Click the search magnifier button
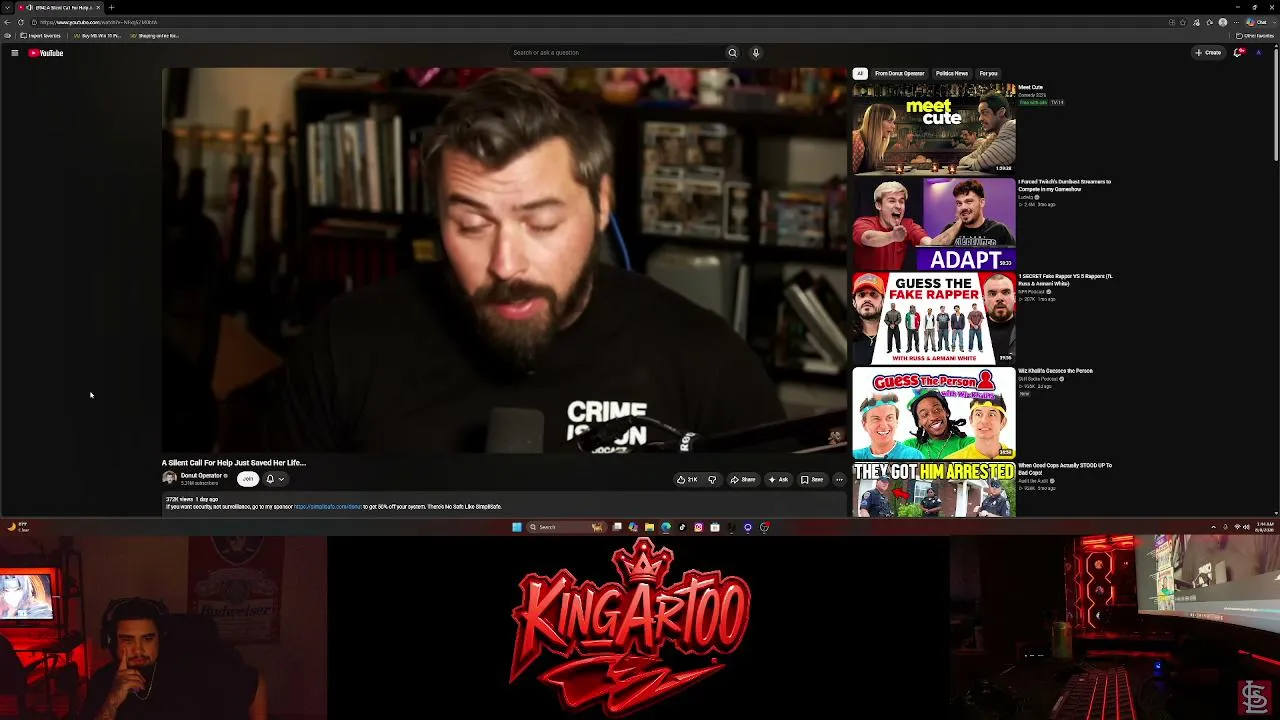This screenshot has height=720, width=1280. click(x=732, y=53)
